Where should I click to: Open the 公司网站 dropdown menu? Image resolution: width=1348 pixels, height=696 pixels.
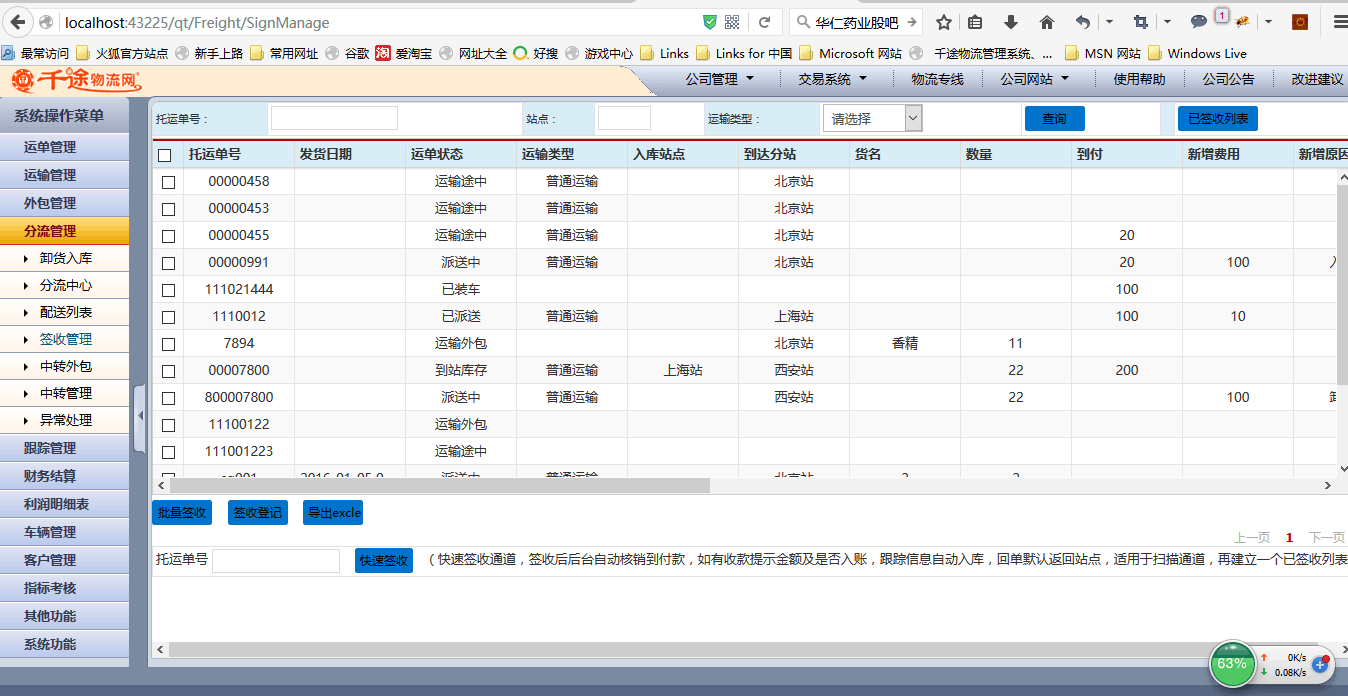pos(1035,79)
